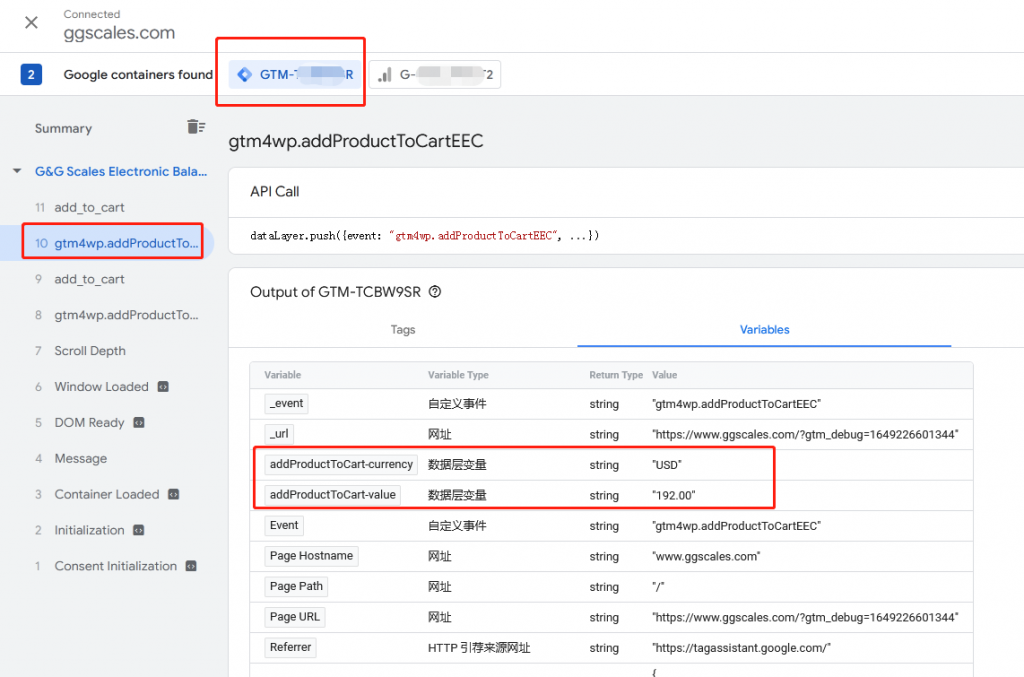Image resolution: width=1024 pixels, height=677 pixels.
Task: Select the G- analytics container chip
Action: (x=435, y=74)
